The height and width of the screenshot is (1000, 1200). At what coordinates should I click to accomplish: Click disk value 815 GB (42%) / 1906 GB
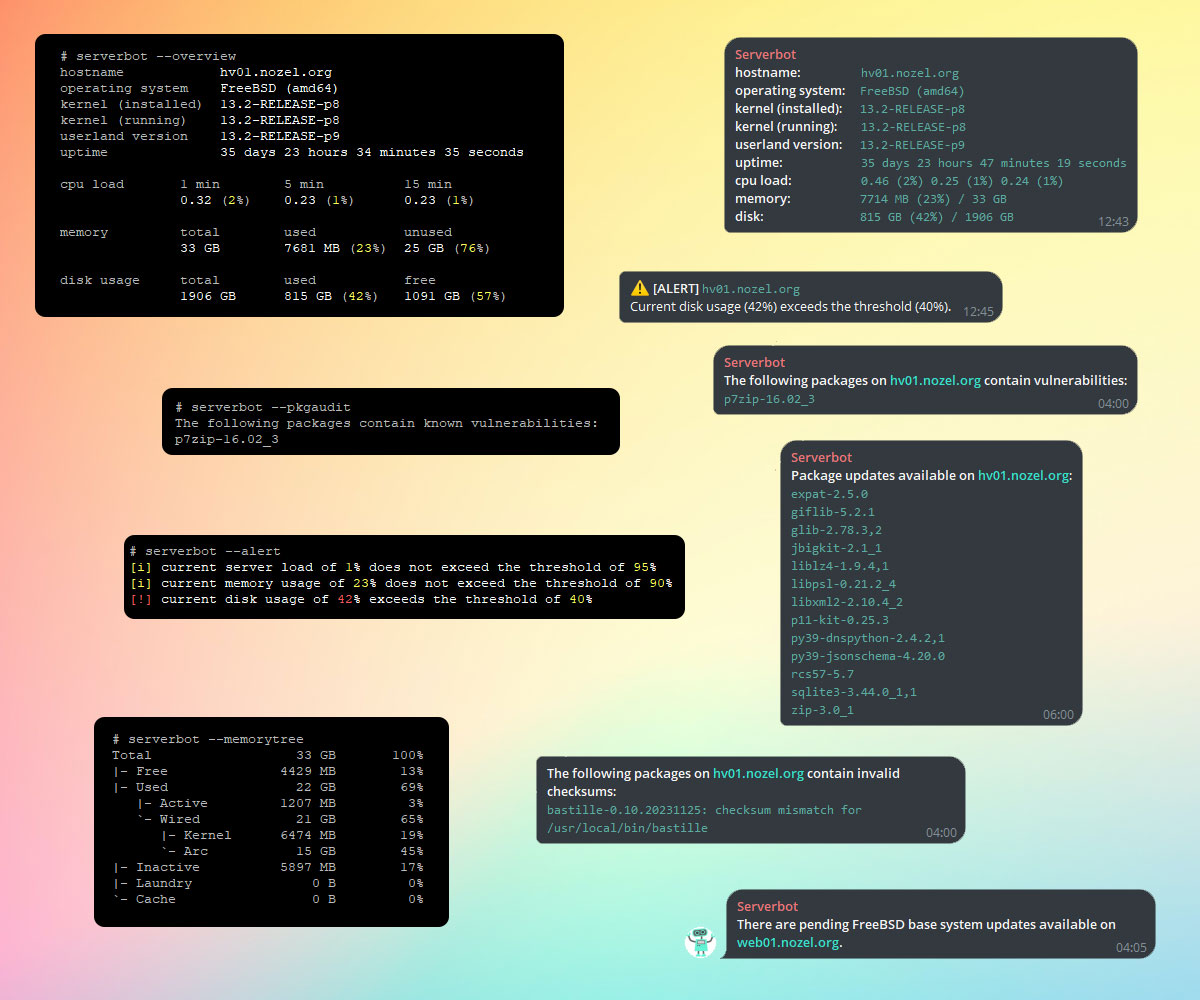coord(937,217)
